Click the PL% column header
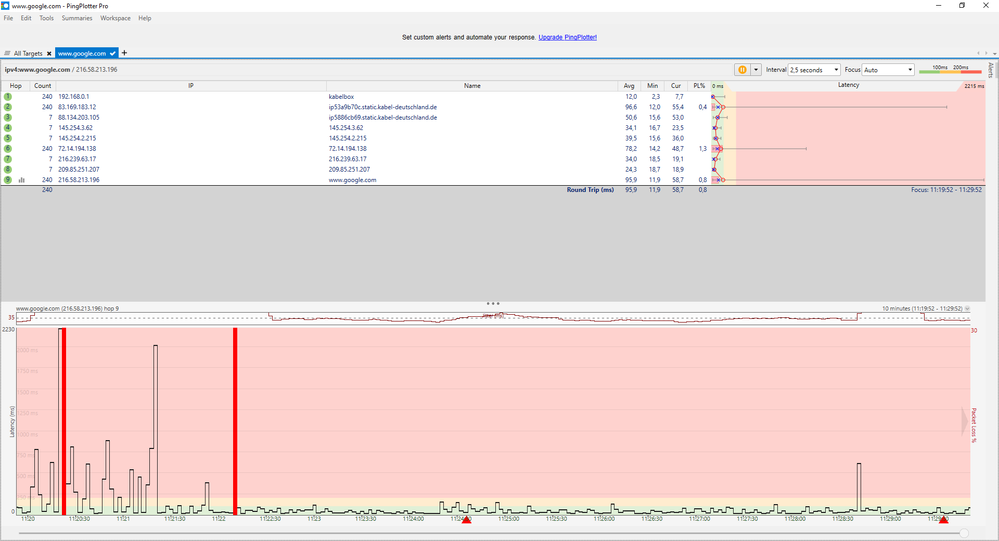The height and width of the screenshot is (541, 999). coord(699,85)
